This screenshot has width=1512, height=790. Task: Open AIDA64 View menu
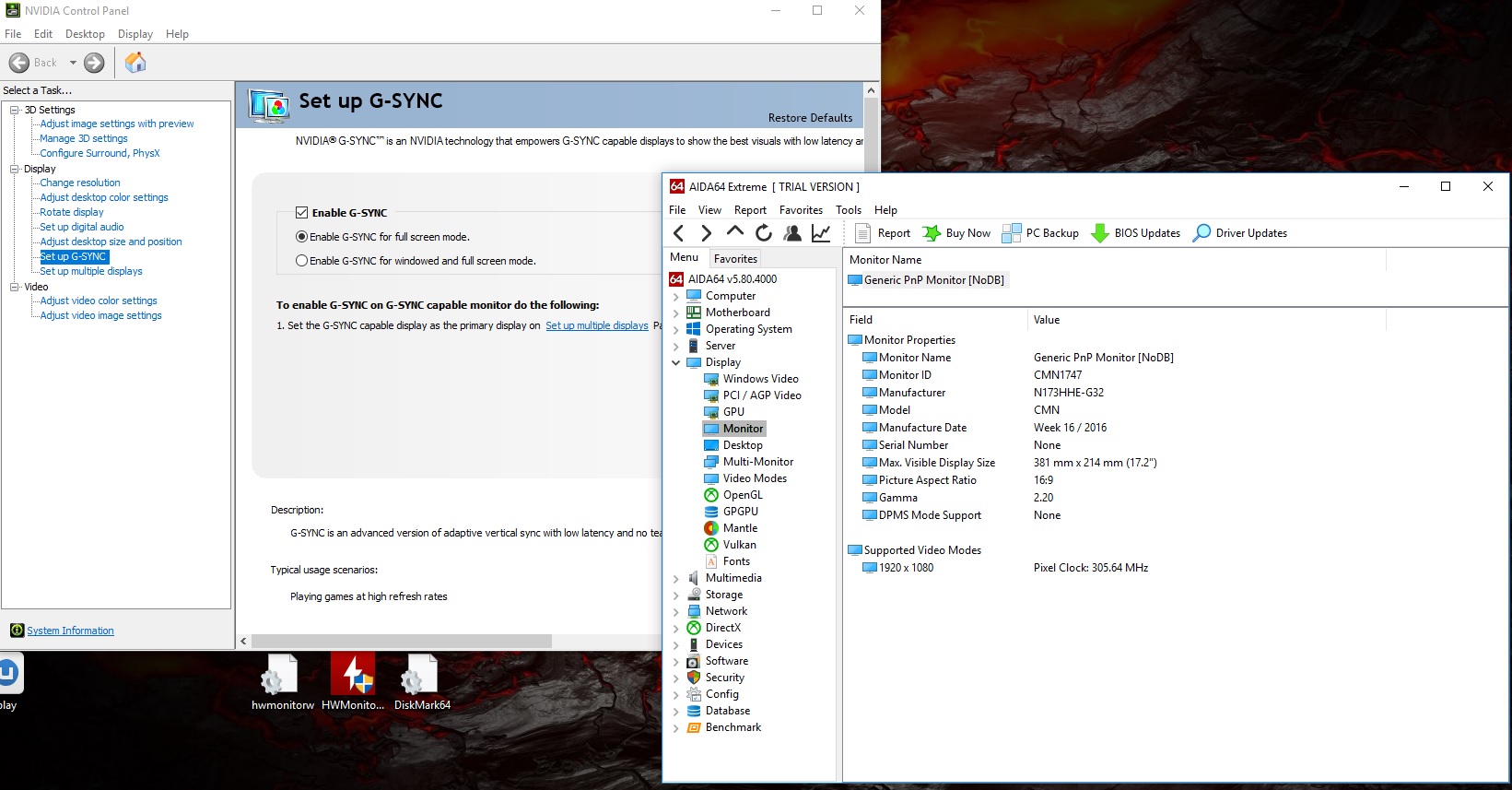pos(709,210)
